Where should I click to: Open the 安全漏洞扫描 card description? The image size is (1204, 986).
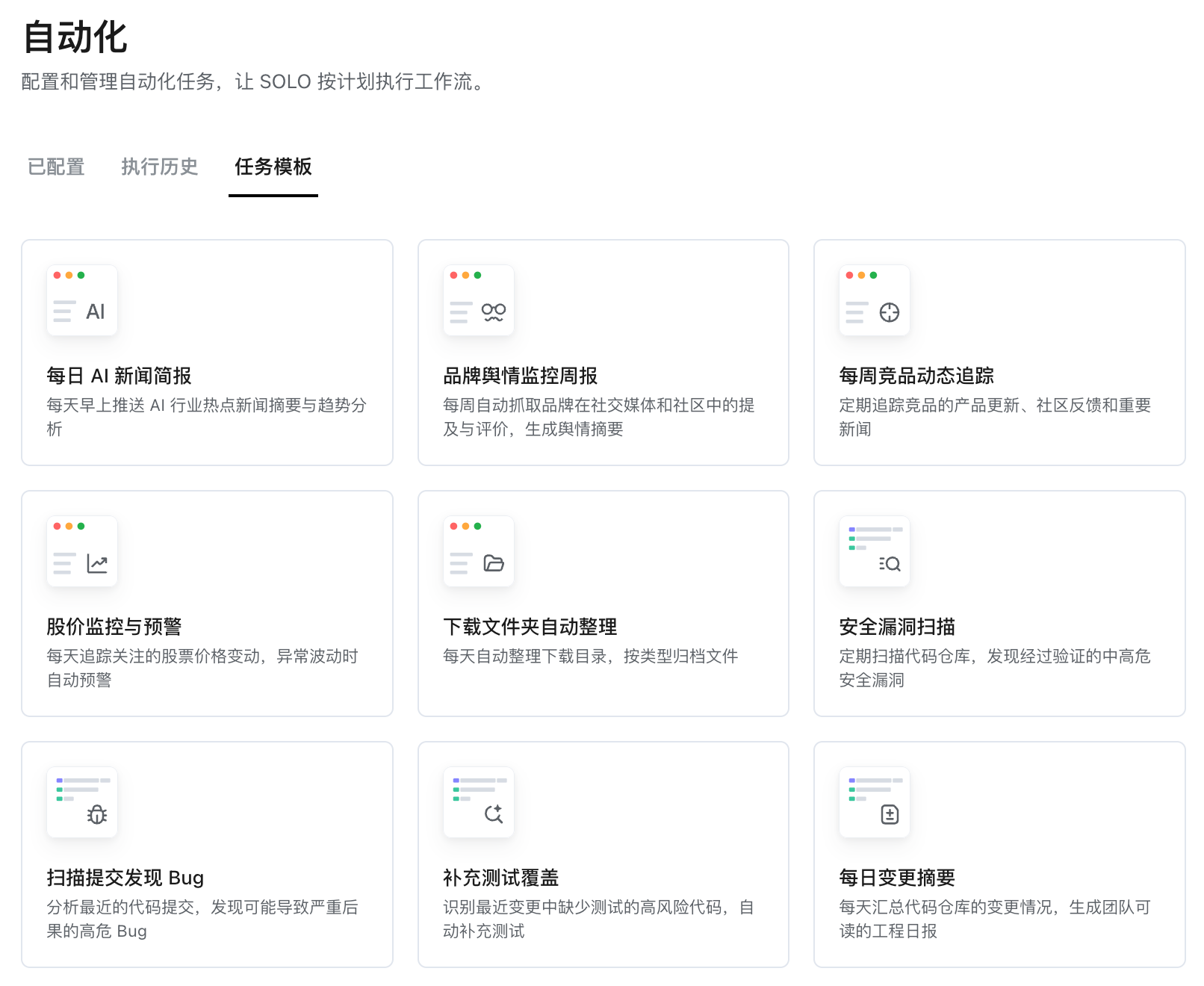(995, 668)
